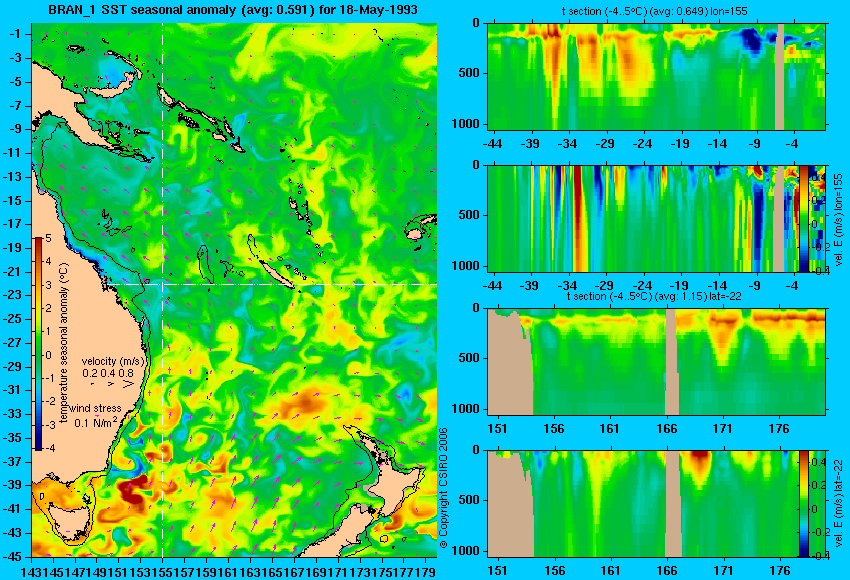Click the warm red anomaly near Tasmania

[132, 491]
